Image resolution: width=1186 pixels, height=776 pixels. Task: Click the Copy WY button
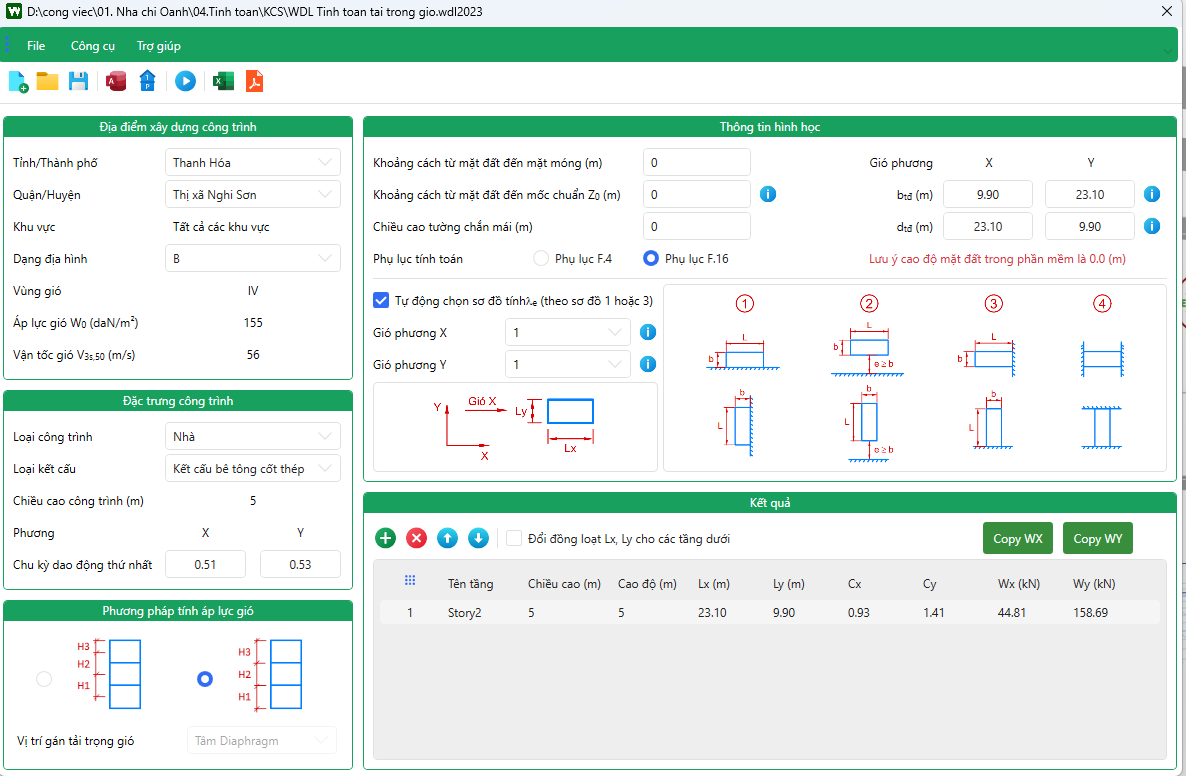pyautogui.click(x=1097, y=538)
